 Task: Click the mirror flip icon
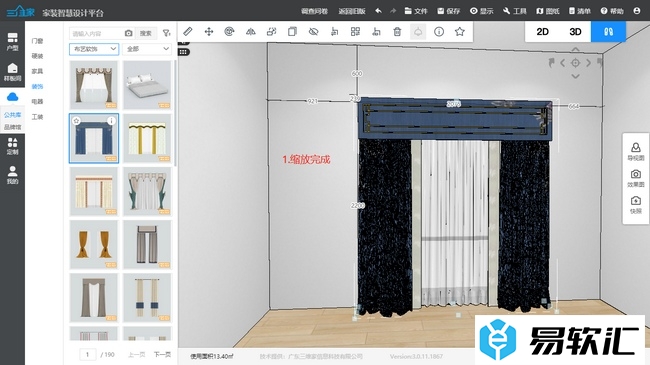coord(250,32)
